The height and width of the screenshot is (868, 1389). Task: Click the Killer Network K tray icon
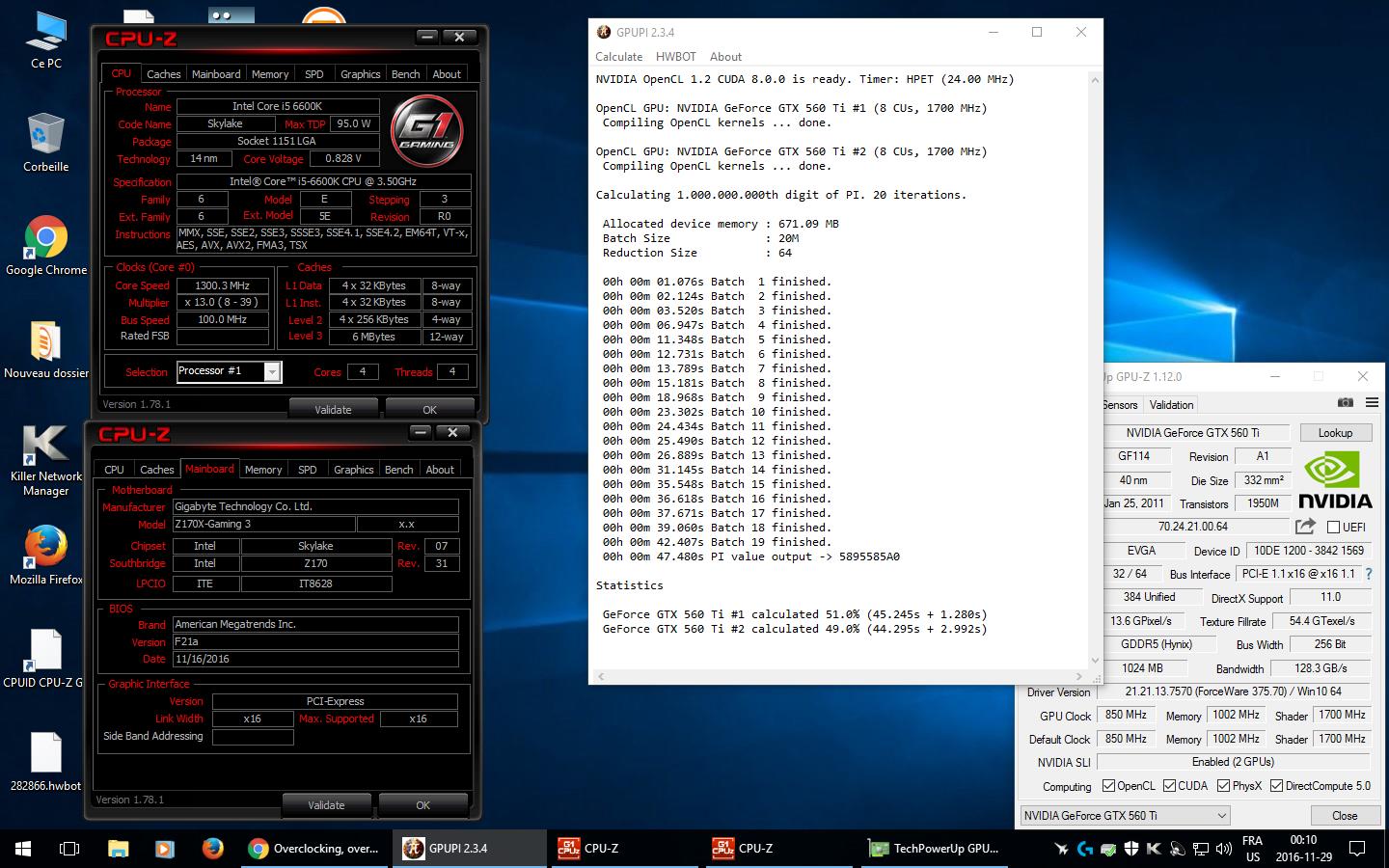tap(1154, 850)
